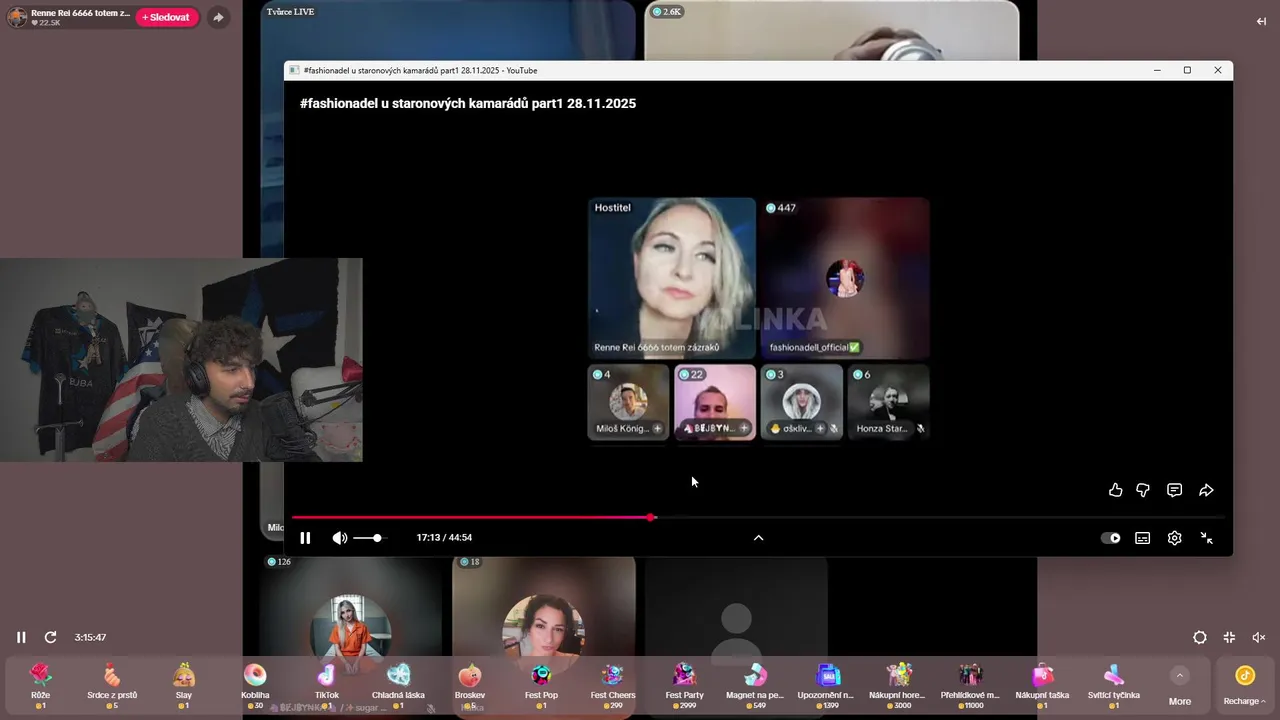Viewport: 1280px width, 720px height.
Task: Select the webcam overlay of streamer
Action: (181, 360)
